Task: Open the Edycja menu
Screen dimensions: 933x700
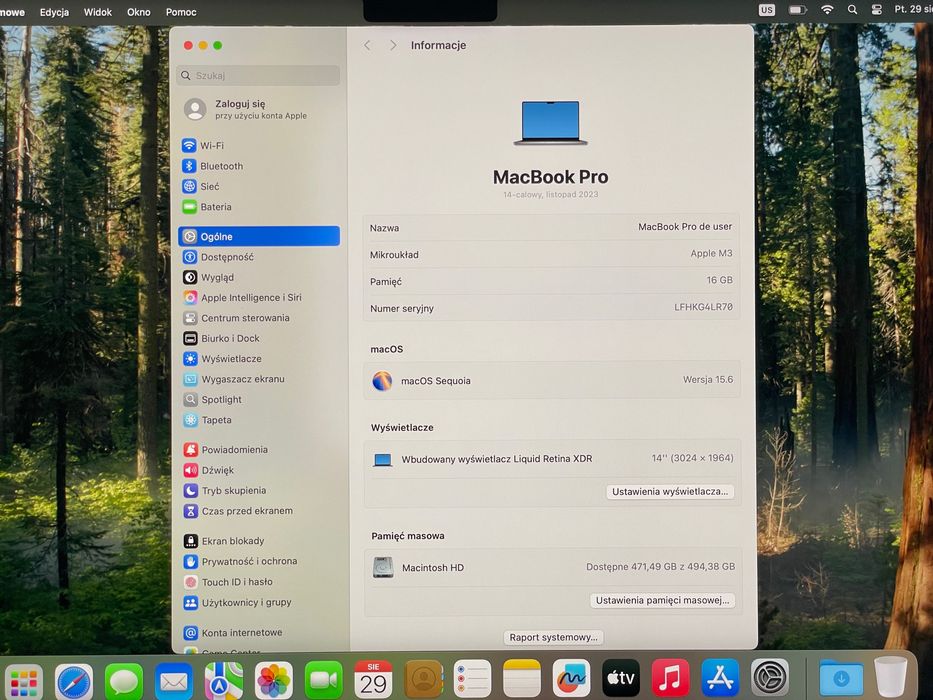Action: coord(54,12)
